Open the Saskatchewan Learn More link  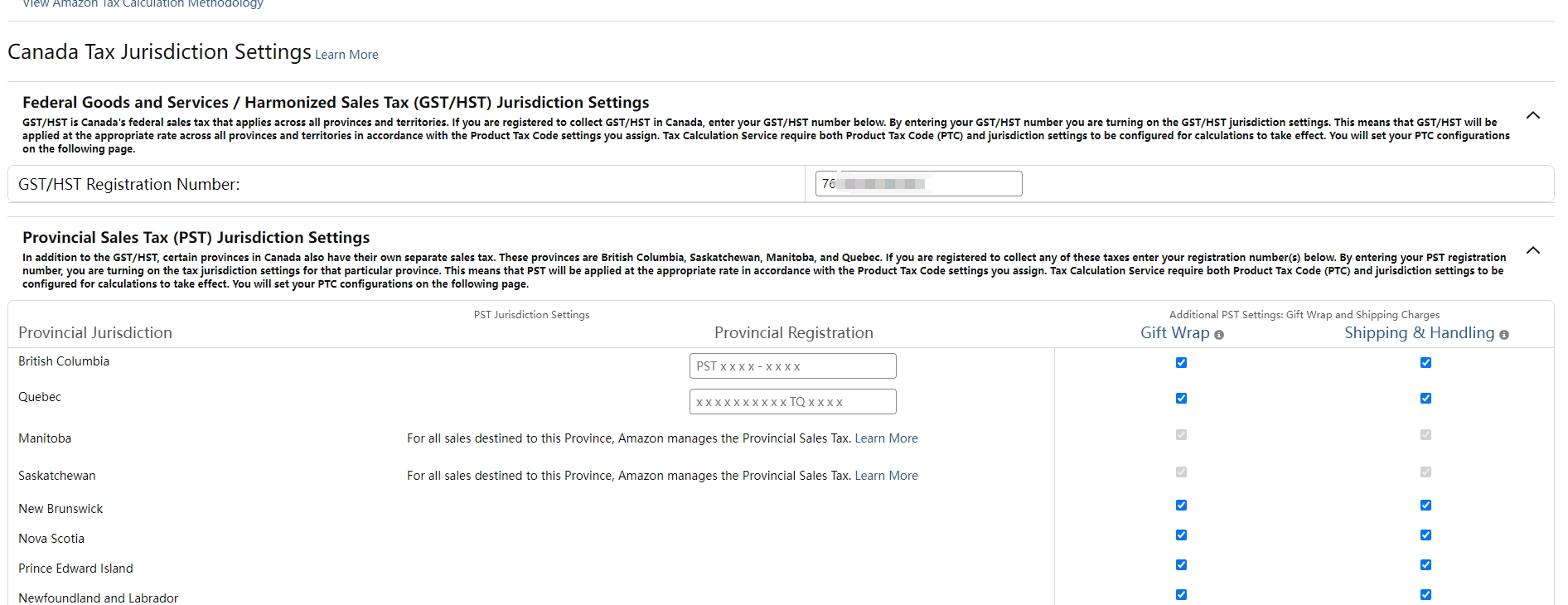tap(886, 476)
